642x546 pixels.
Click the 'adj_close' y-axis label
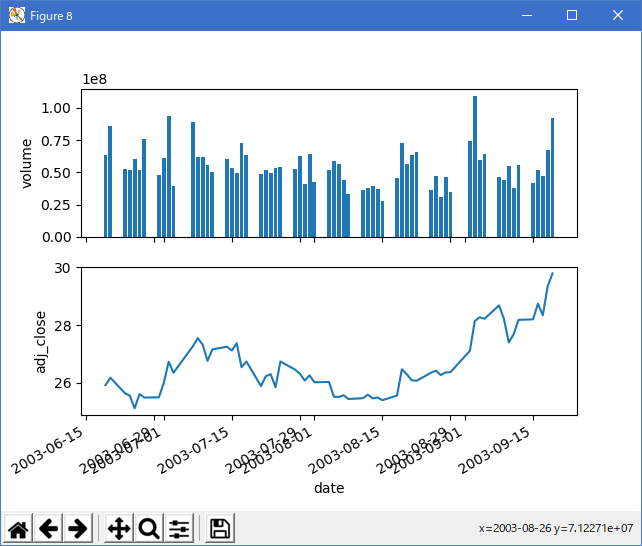tap(41, 341)
